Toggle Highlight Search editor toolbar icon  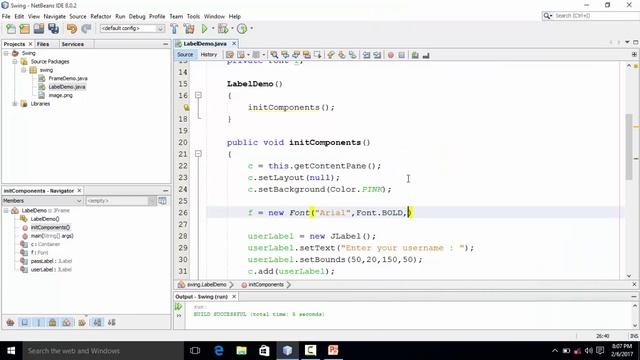pyautogui.click(x=307, y=55)
